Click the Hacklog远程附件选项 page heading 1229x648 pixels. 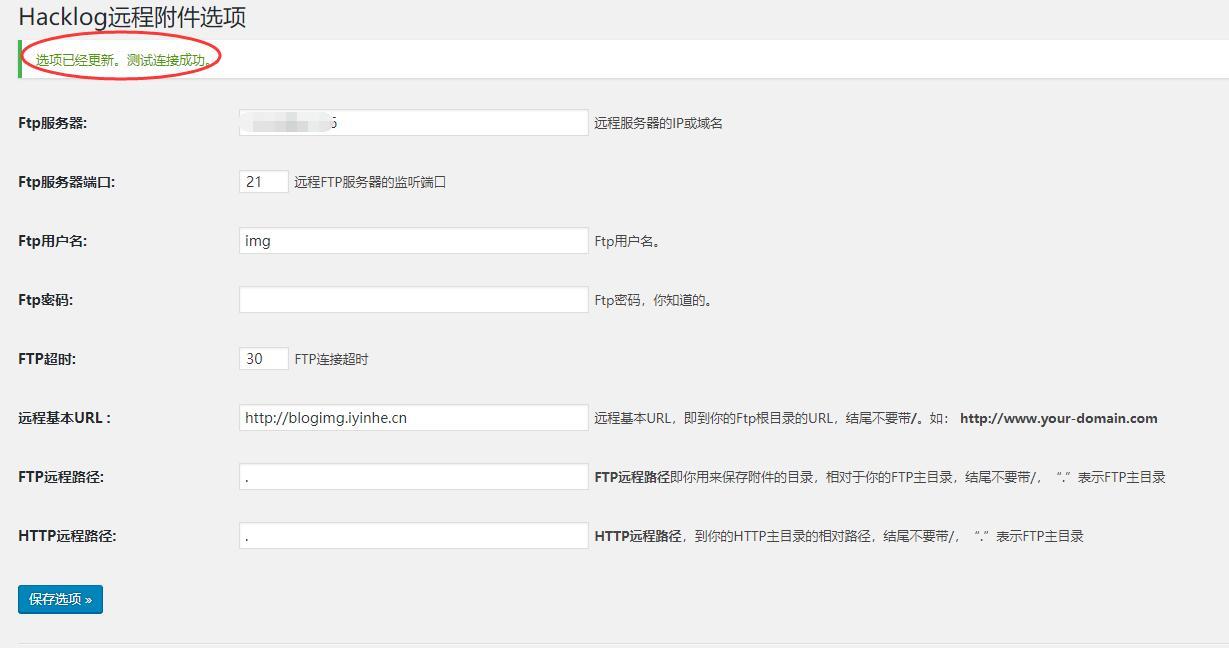tap(132, 18)
